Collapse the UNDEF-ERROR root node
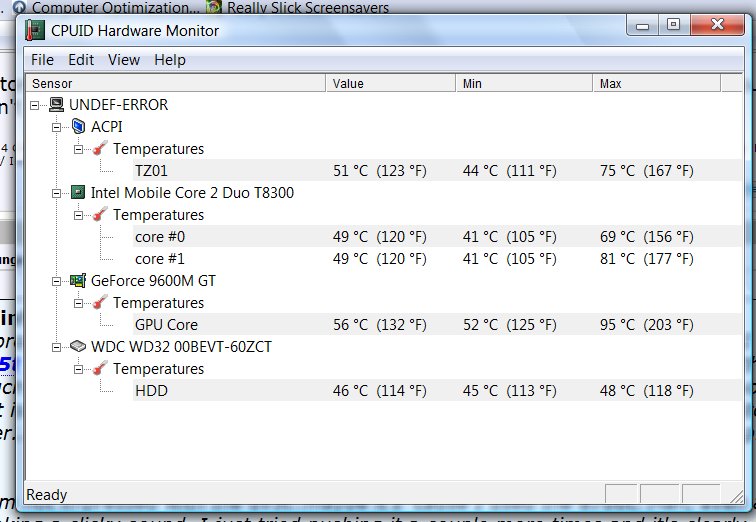 (35, 105)
